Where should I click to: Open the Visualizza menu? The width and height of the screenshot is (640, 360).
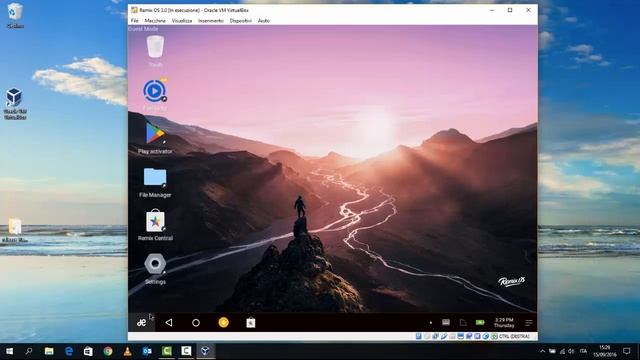pos(182,21)
